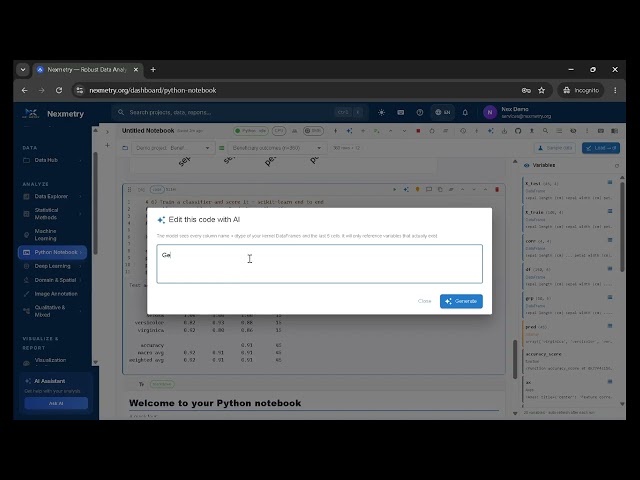Click the cell's lightbulb explain icon
Image resolution: width=640 pixels, height=480 pixels.
coord(417,189)
